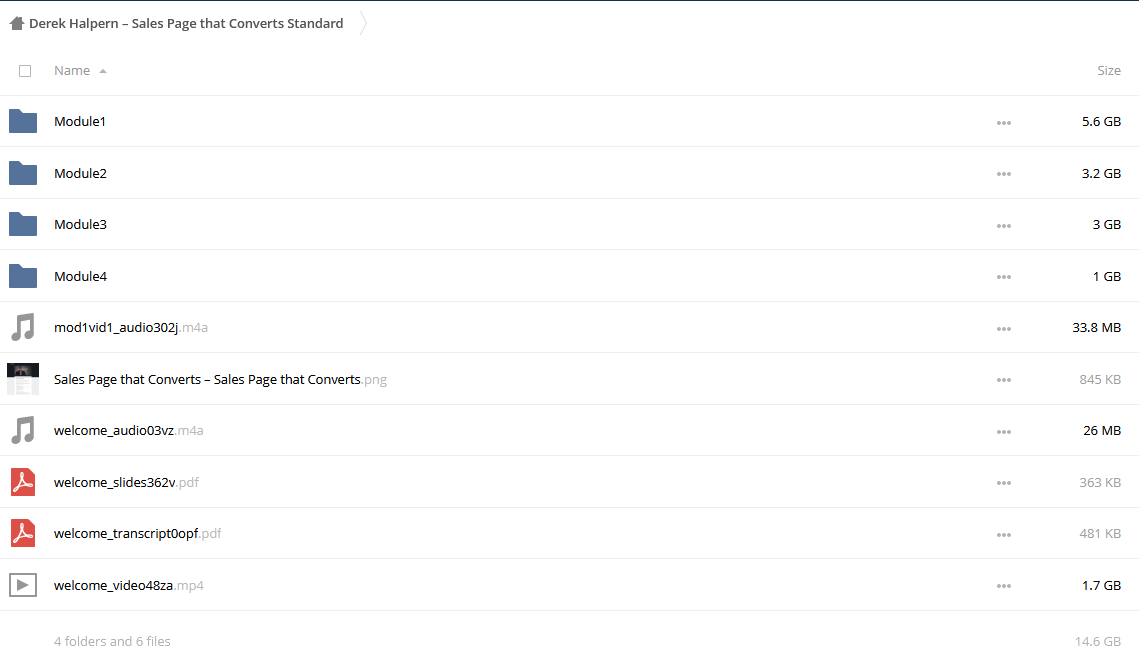Click the 1 GB size of Module4
Viewport: 1139px width, 659px height.
(x=1106, y=276)
